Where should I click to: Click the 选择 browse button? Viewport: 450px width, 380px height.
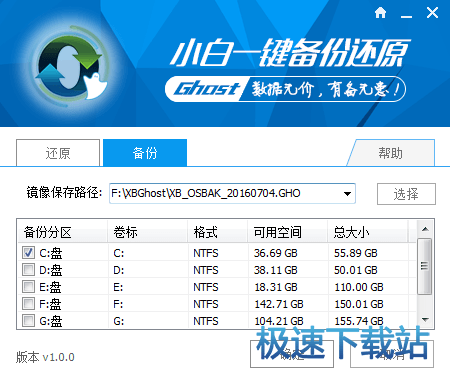click(406, 194)
